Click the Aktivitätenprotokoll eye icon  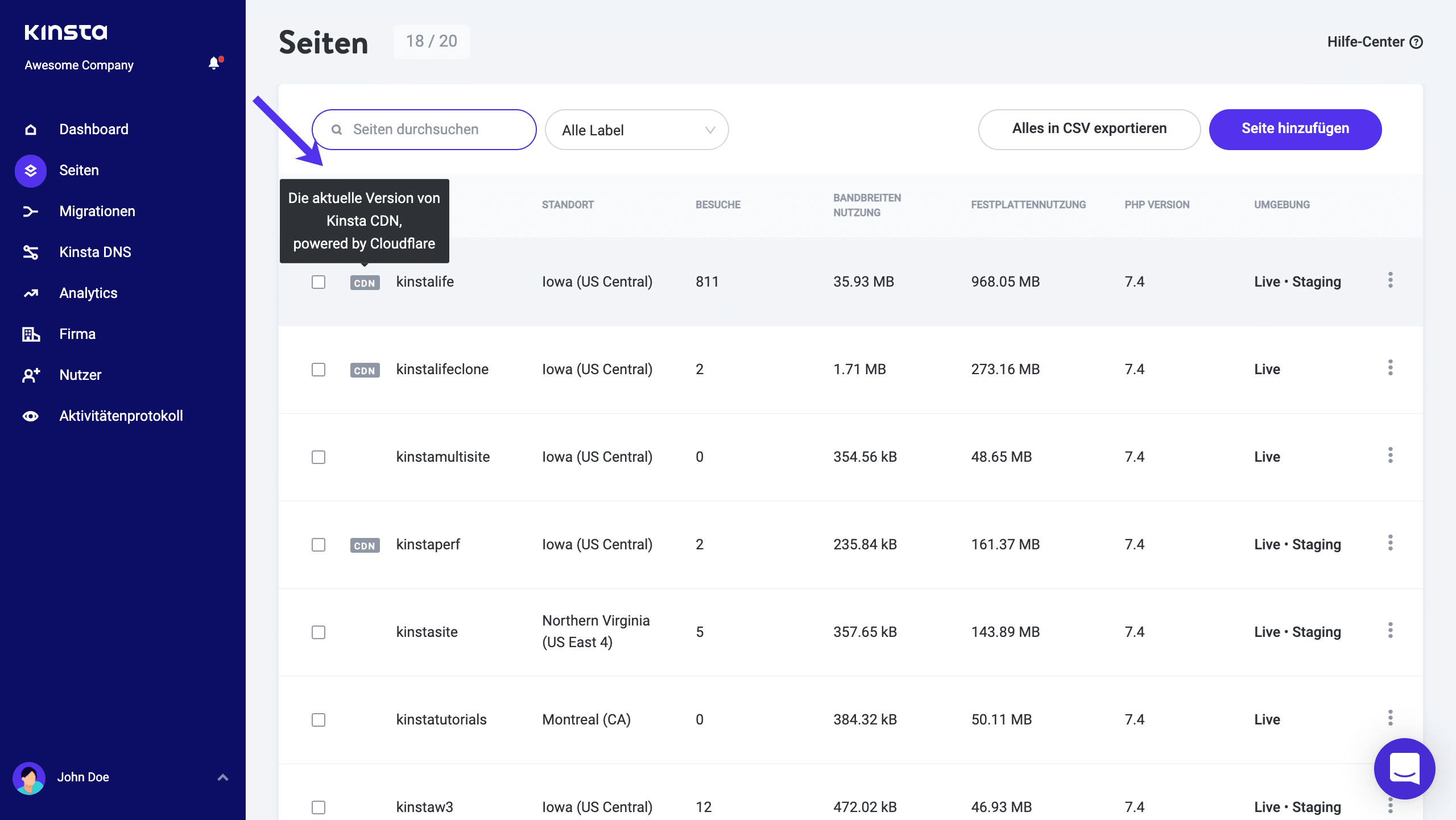point(30,416)
